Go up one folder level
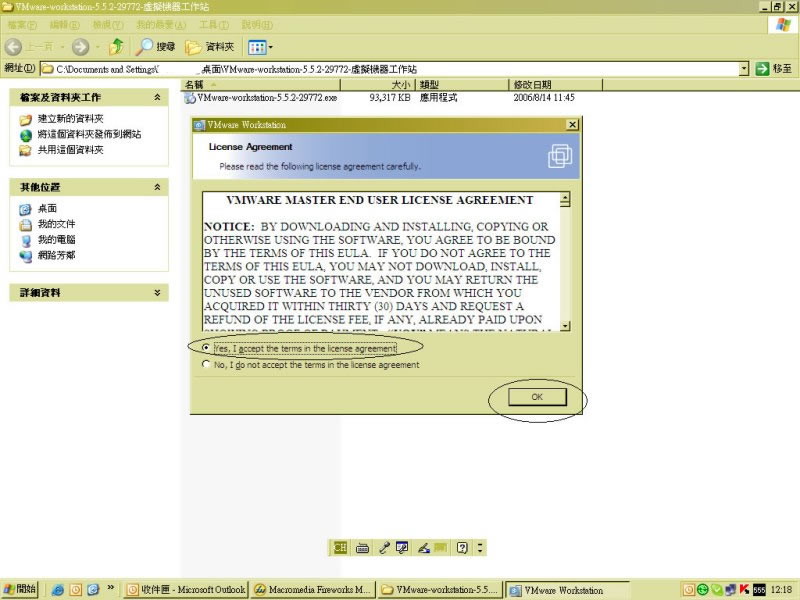Screen dimensions: 800x600 [116, 47]
